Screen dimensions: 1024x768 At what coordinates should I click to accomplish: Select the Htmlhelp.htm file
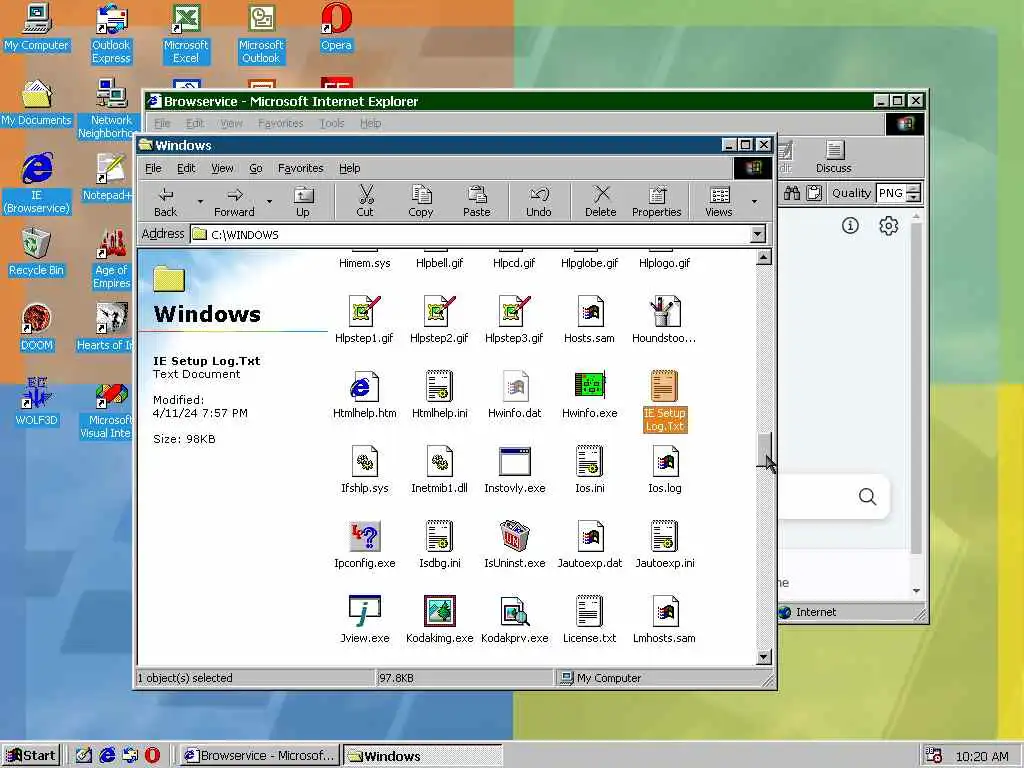[364, 395]
